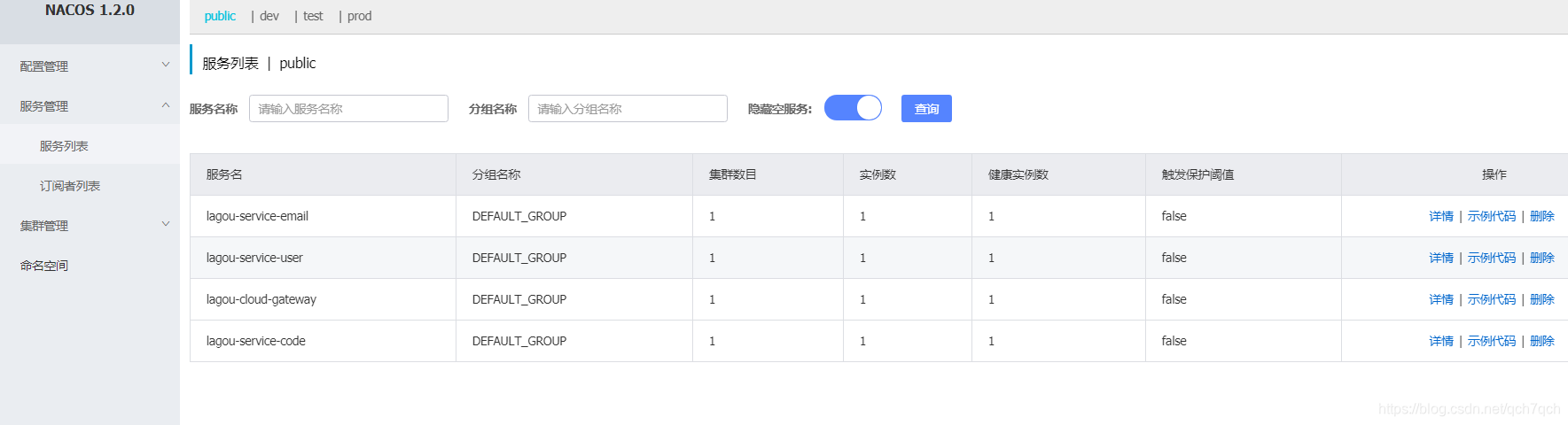
Task: Expand the 配置管理 menu chevron
Action: coord(165,65)
